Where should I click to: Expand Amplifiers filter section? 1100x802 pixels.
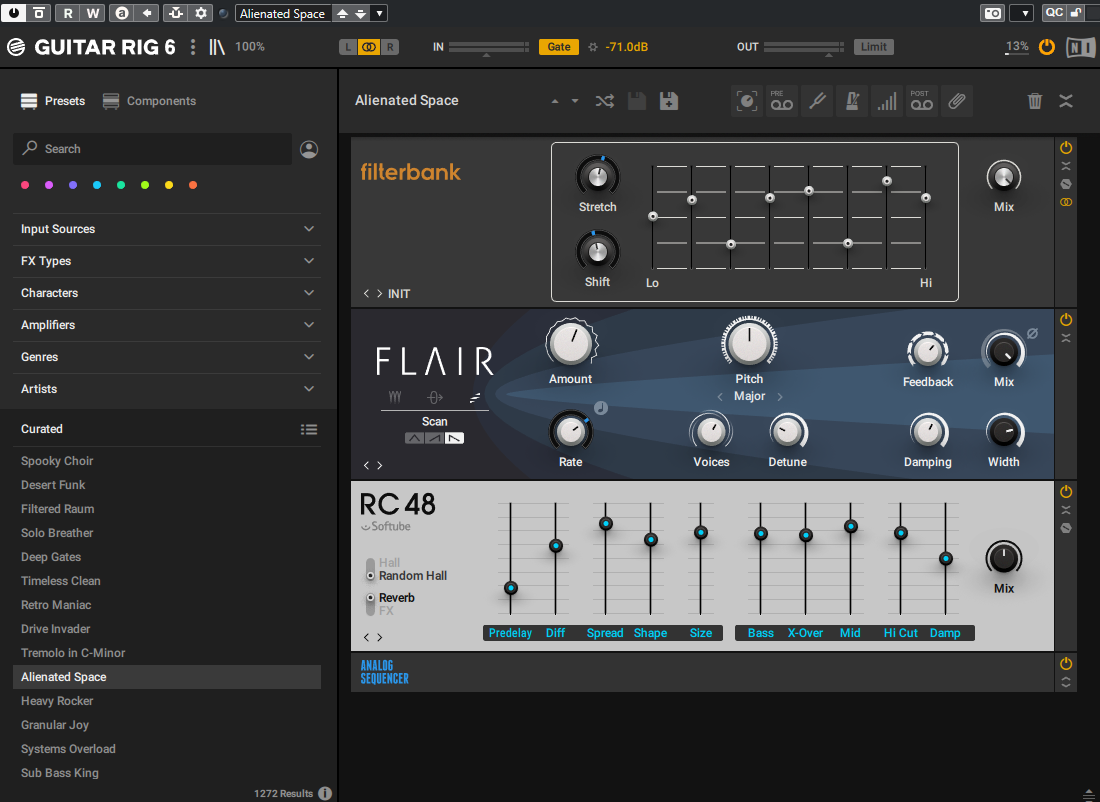point(167,325)
